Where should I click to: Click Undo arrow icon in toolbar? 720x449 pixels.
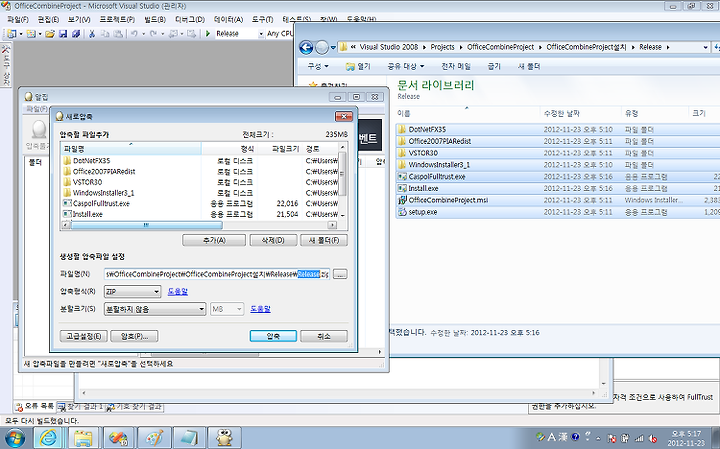tap(134, 34)
